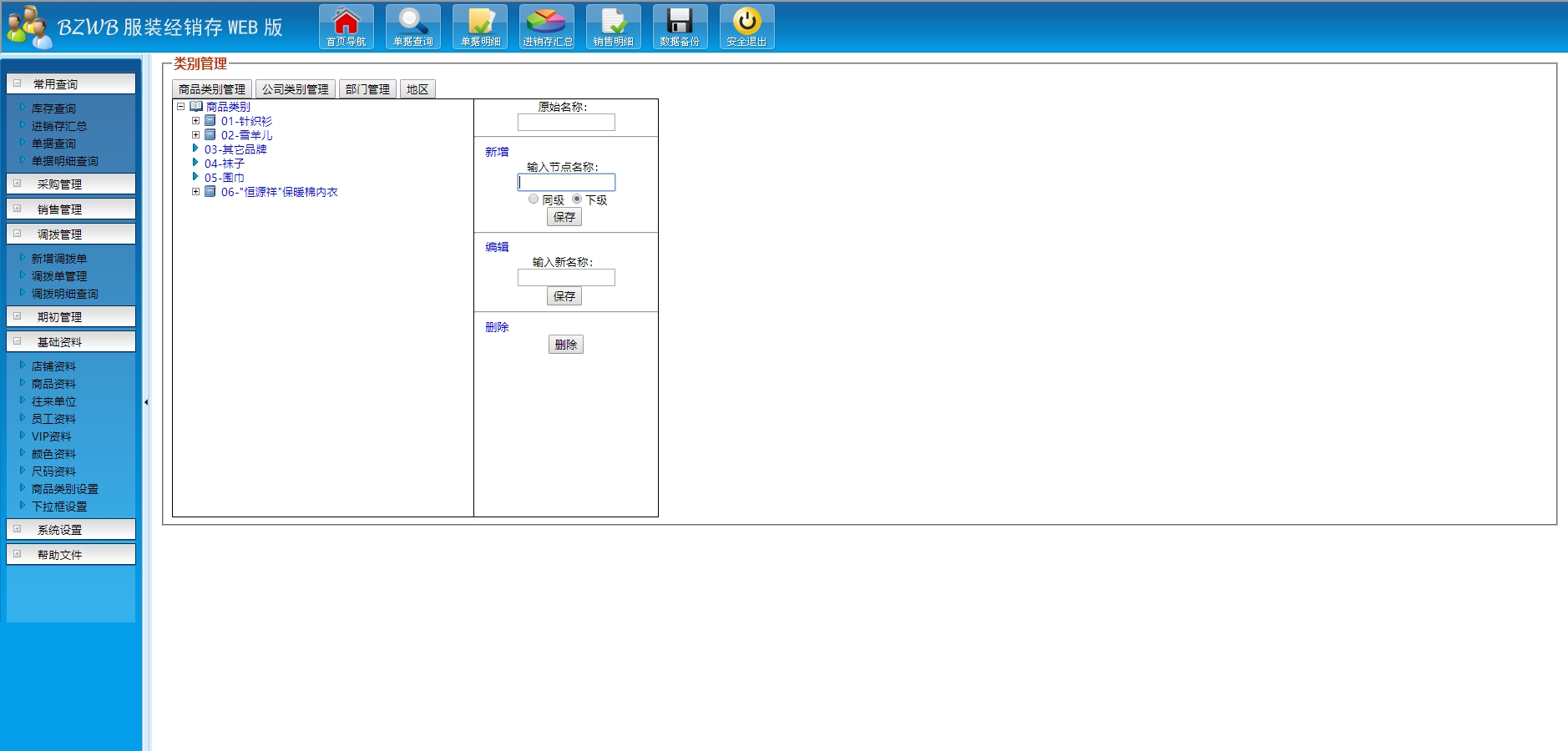Click the document icon beside 01-针织衫
The width and height of the screenshot is (1568, 751).
(210, 121)
